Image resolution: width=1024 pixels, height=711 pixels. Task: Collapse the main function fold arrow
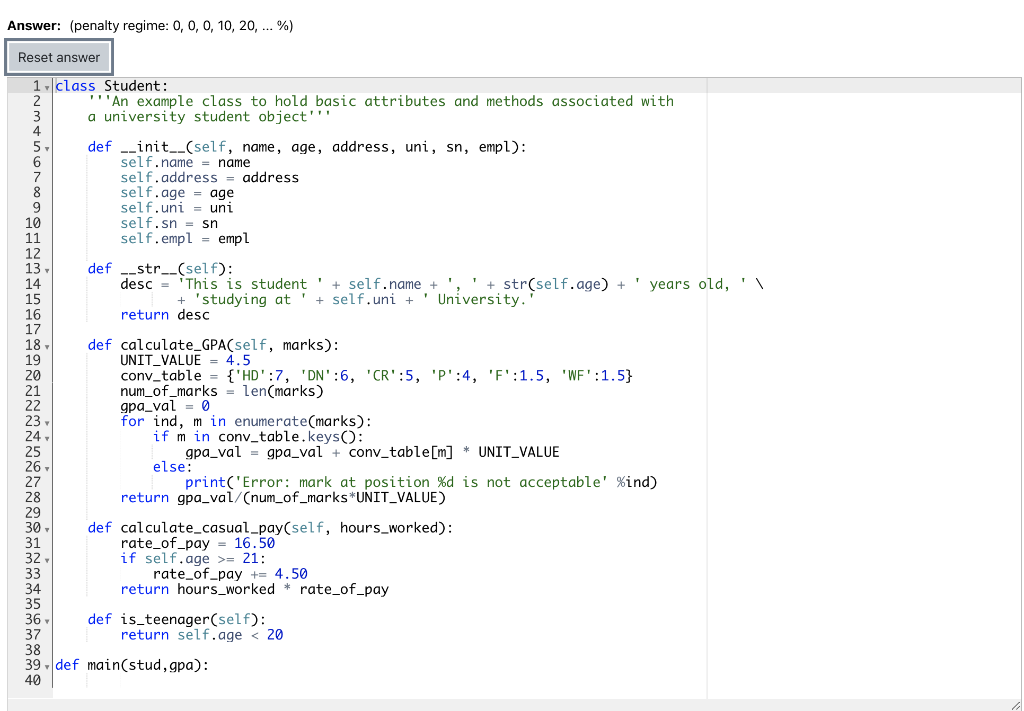(47, 665)
